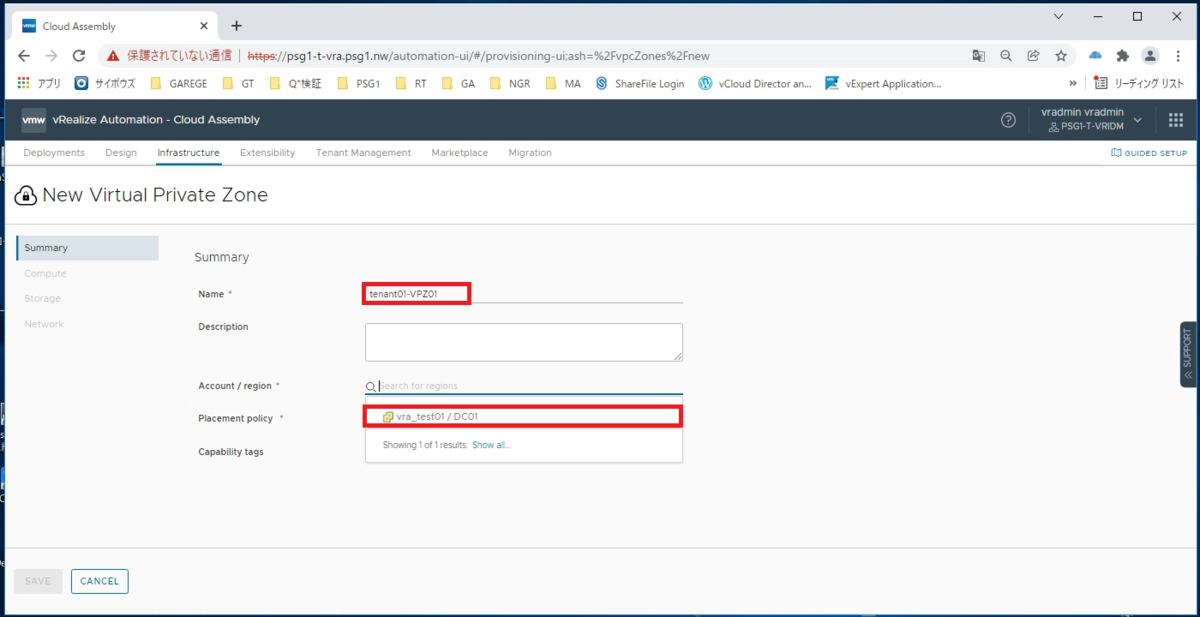
Task: Open the vCloud Director bookmark
Action: click(x=755, y=84)
